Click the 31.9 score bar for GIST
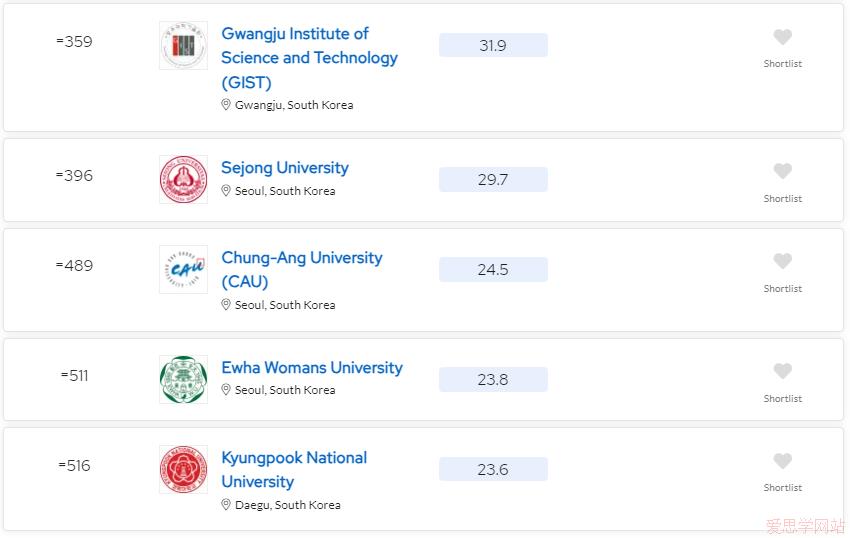Screen dimensions: 850x538 pyautogui.click(x=493, y=45)
